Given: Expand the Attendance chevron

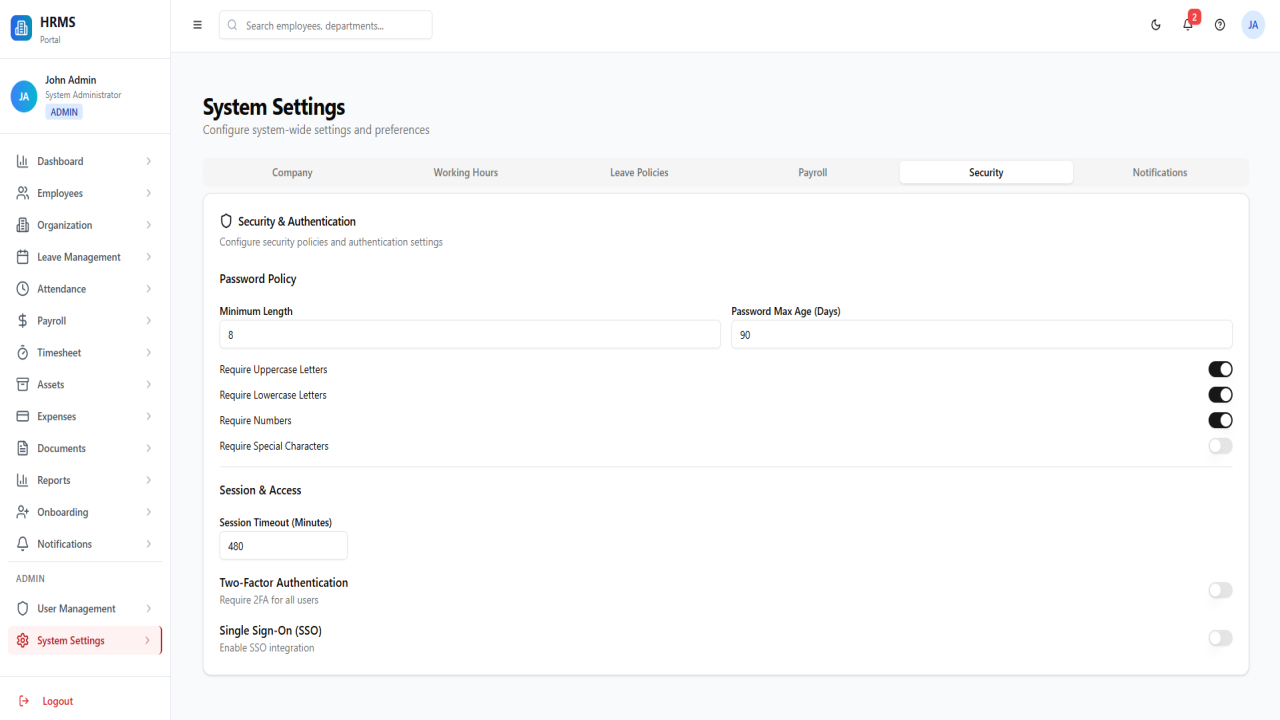Looking at the screenshot, I should click(x=148, y=289).
